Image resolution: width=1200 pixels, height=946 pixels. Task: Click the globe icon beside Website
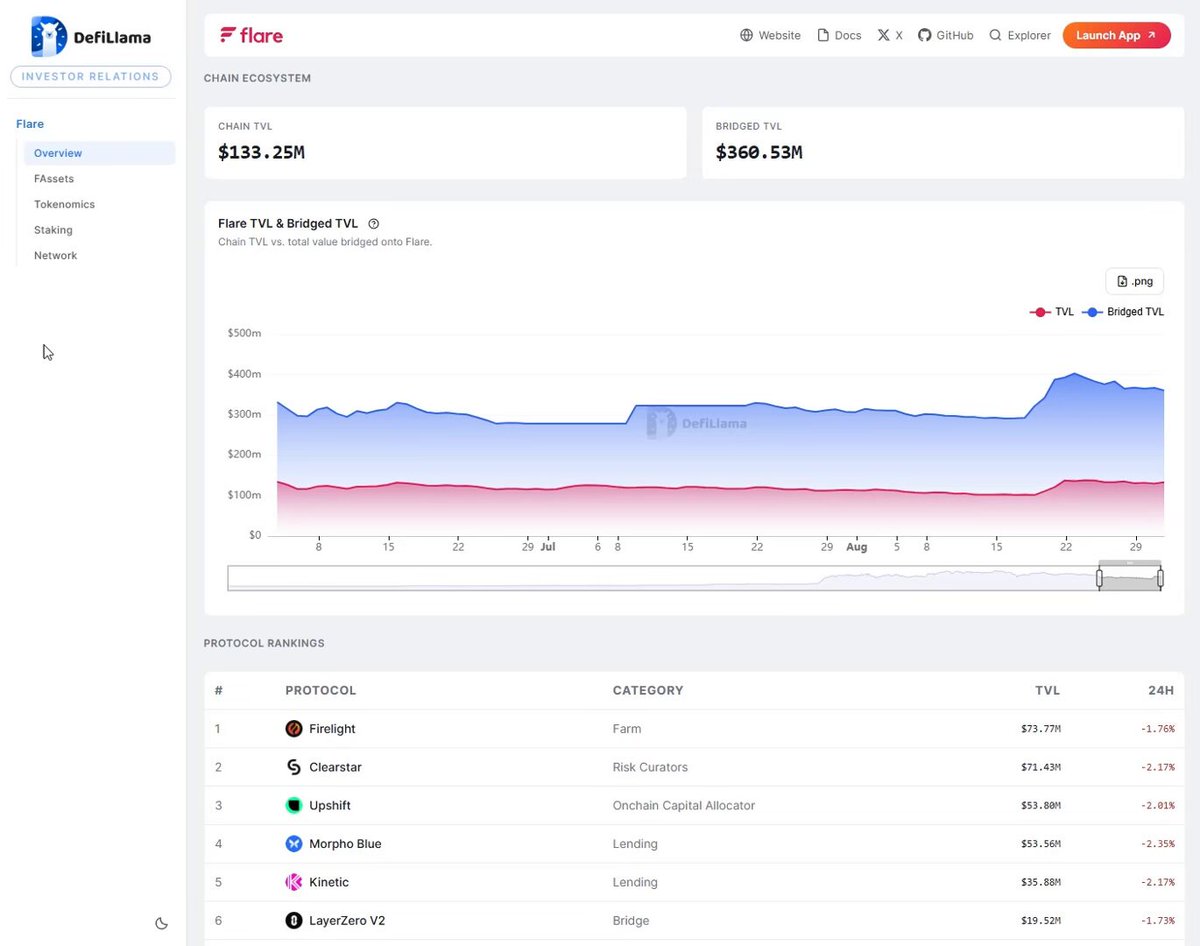[746, 35]
